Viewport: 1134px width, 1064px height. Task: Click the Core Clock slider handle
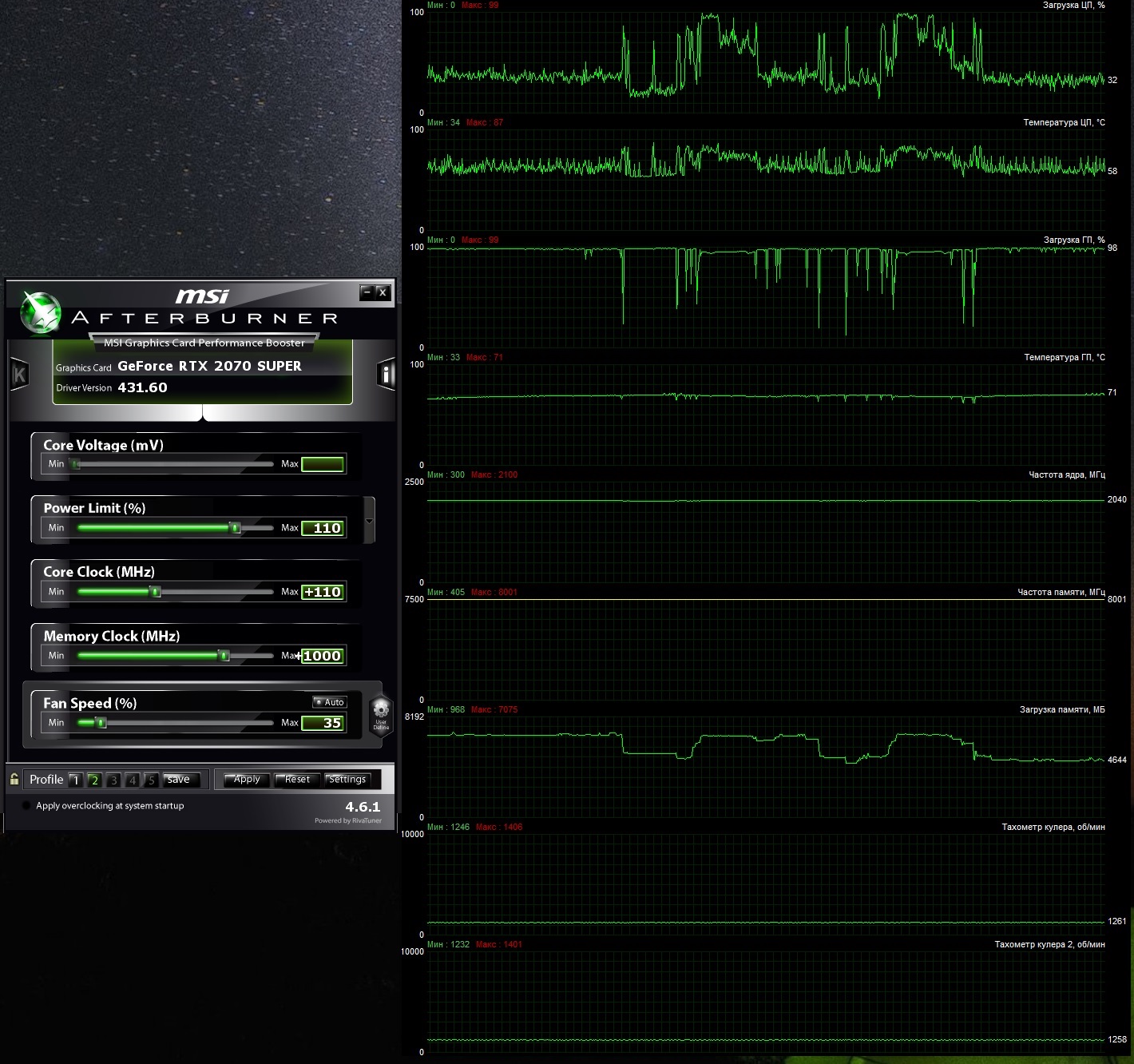[x=156, y=592]
